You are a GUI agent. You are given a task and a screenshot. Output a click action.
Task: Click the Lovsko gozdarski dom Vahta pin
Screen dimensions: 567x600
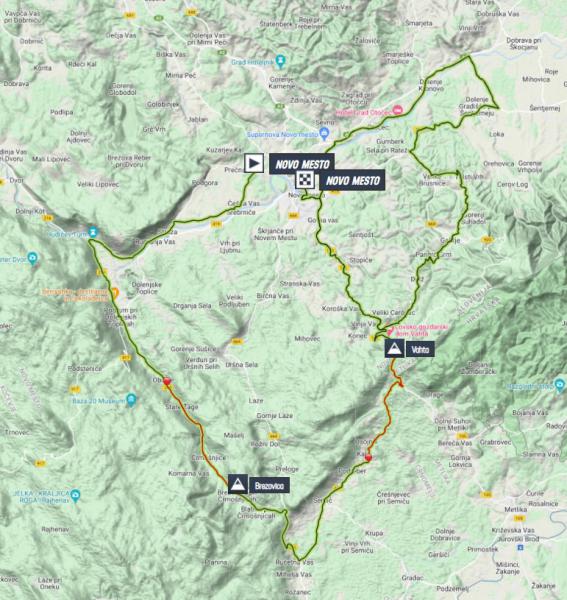[x=390, y=331]
